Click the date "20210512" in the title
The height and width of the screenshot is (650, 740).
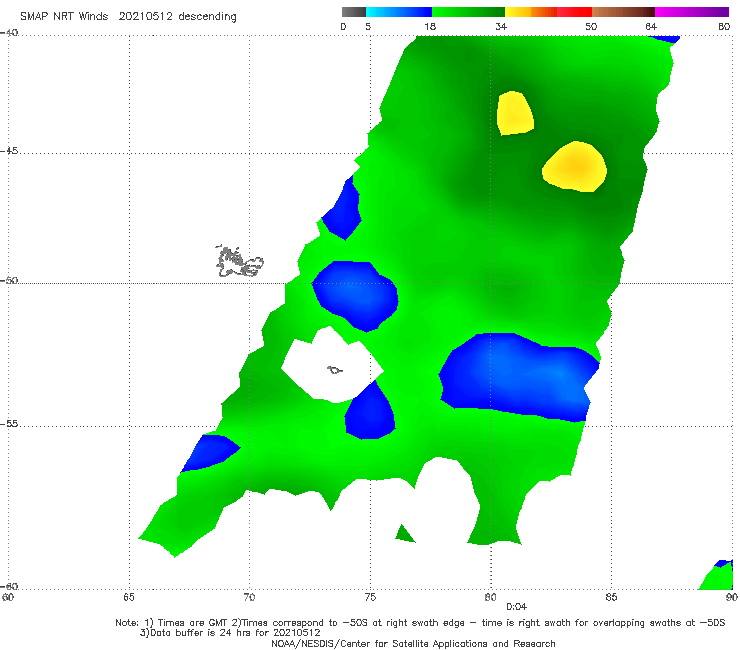(x=145, y=16)
